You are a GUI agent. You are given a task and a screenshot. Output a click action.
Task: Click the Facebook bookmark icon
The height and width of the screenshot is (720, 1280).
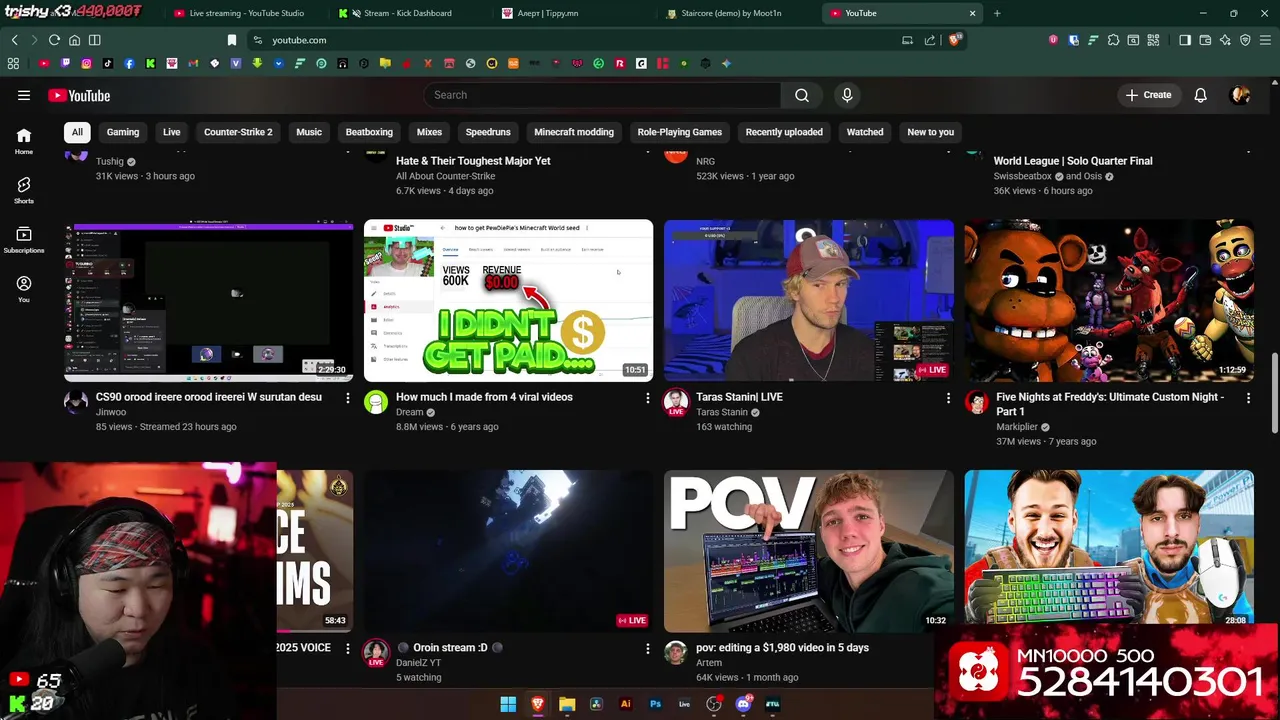point(129,63)
